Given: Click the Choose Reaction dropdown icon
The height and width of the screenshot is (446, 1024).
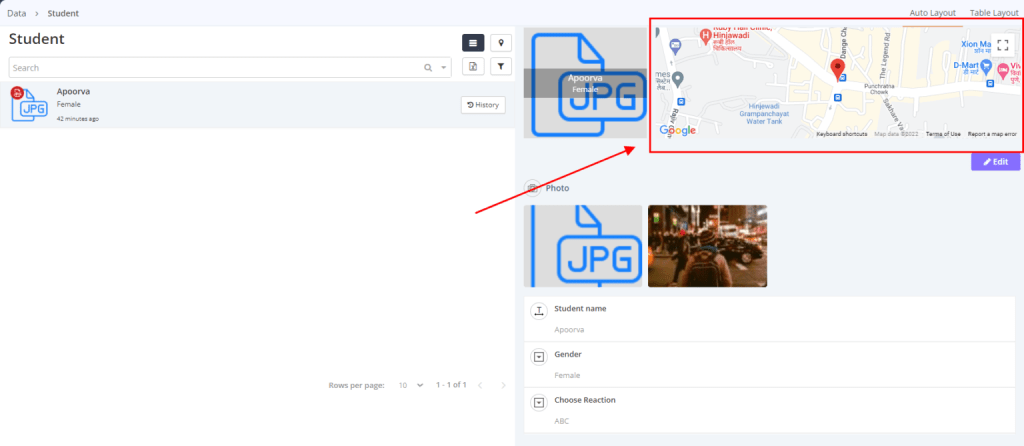Looking at the screenshot, I should (539, 402).
